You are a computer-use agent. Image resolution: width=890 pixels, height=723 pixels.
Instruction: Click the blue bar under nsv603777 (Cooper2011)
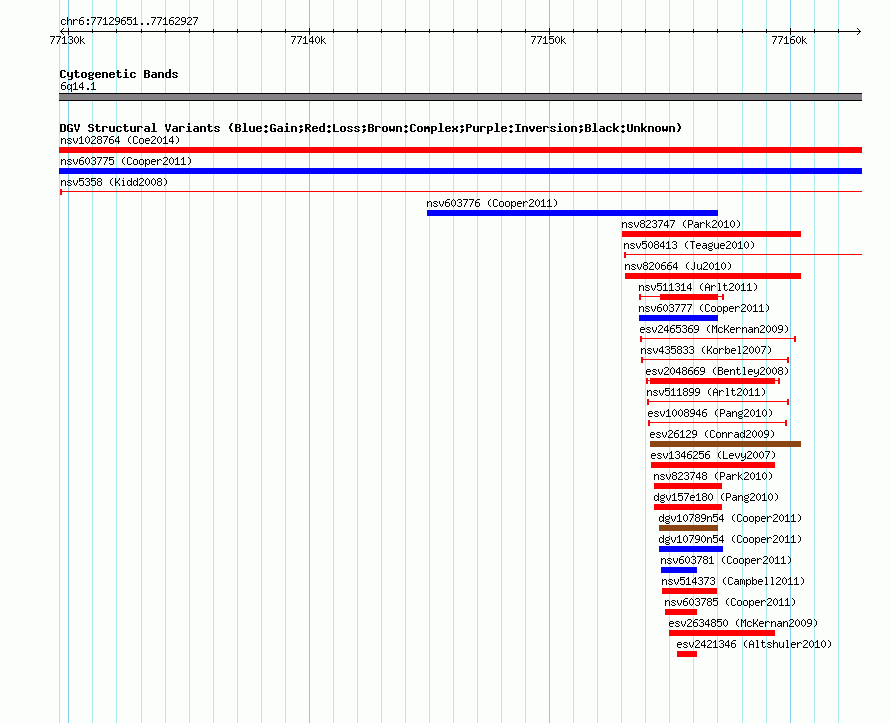pos(678,318)
